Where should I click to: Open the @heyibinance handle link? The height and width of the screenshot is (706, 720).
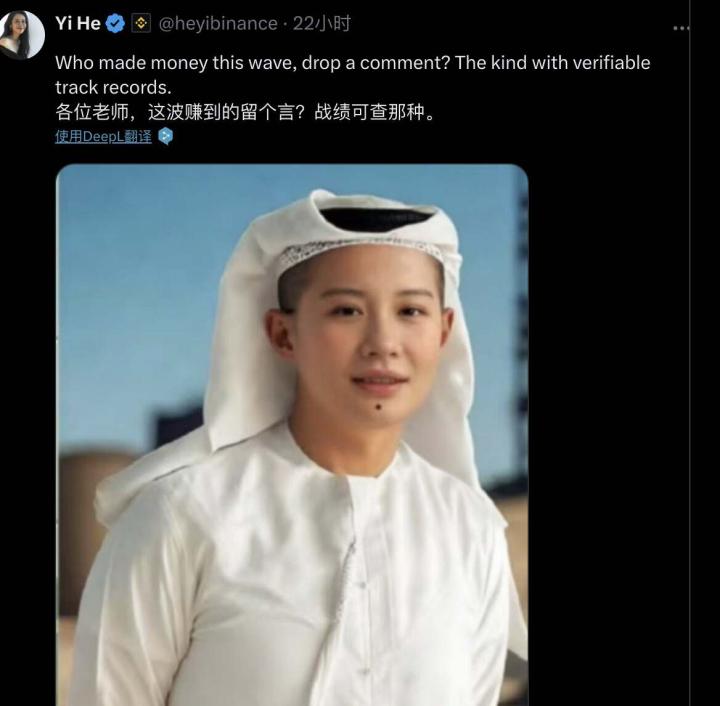pos(218,23)
